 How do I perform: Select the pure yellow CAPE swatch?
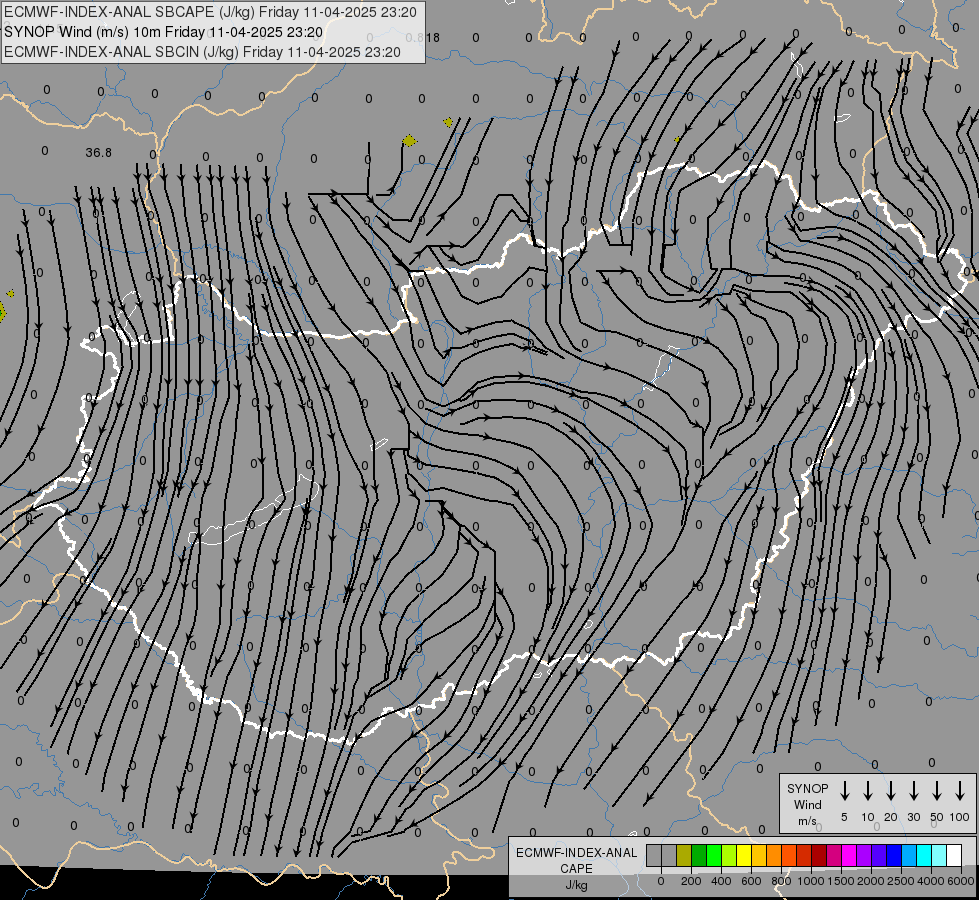[x=744, y=855]
